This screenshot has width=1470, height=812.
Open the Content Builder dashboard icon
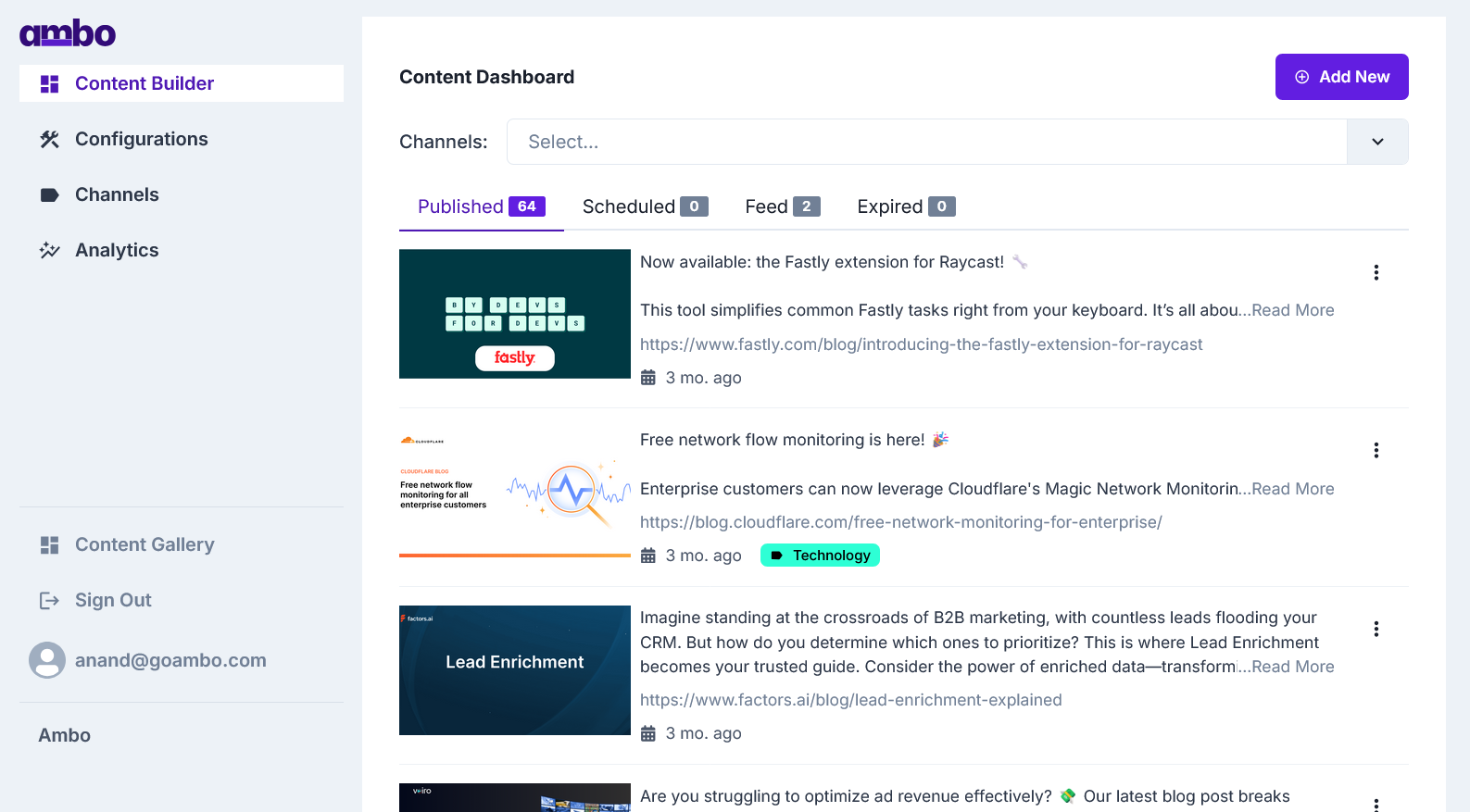click(50, 84)
